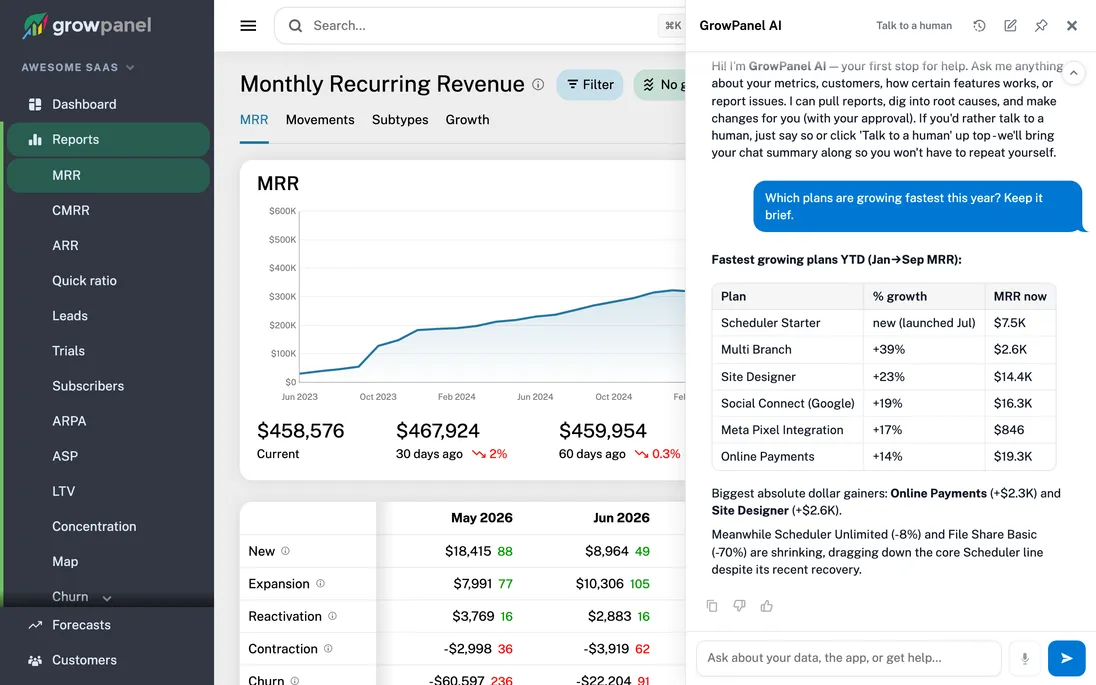Send the chat message with the arrow button
This screenshot has width=1096, height=685.
pos(1067,658)
